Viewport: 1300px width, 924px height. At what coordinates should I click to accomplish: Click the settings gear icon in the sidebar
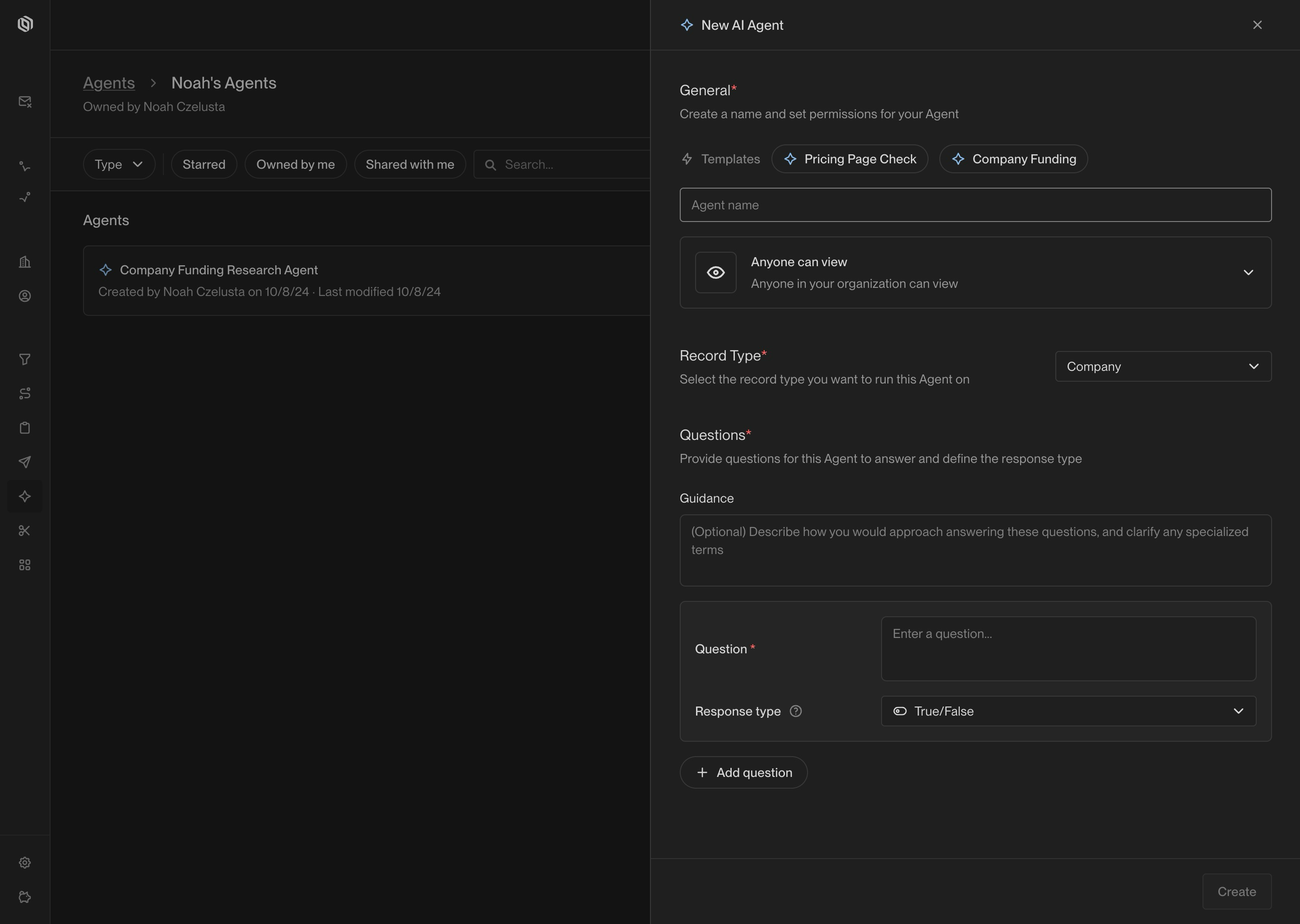(24, 863)
